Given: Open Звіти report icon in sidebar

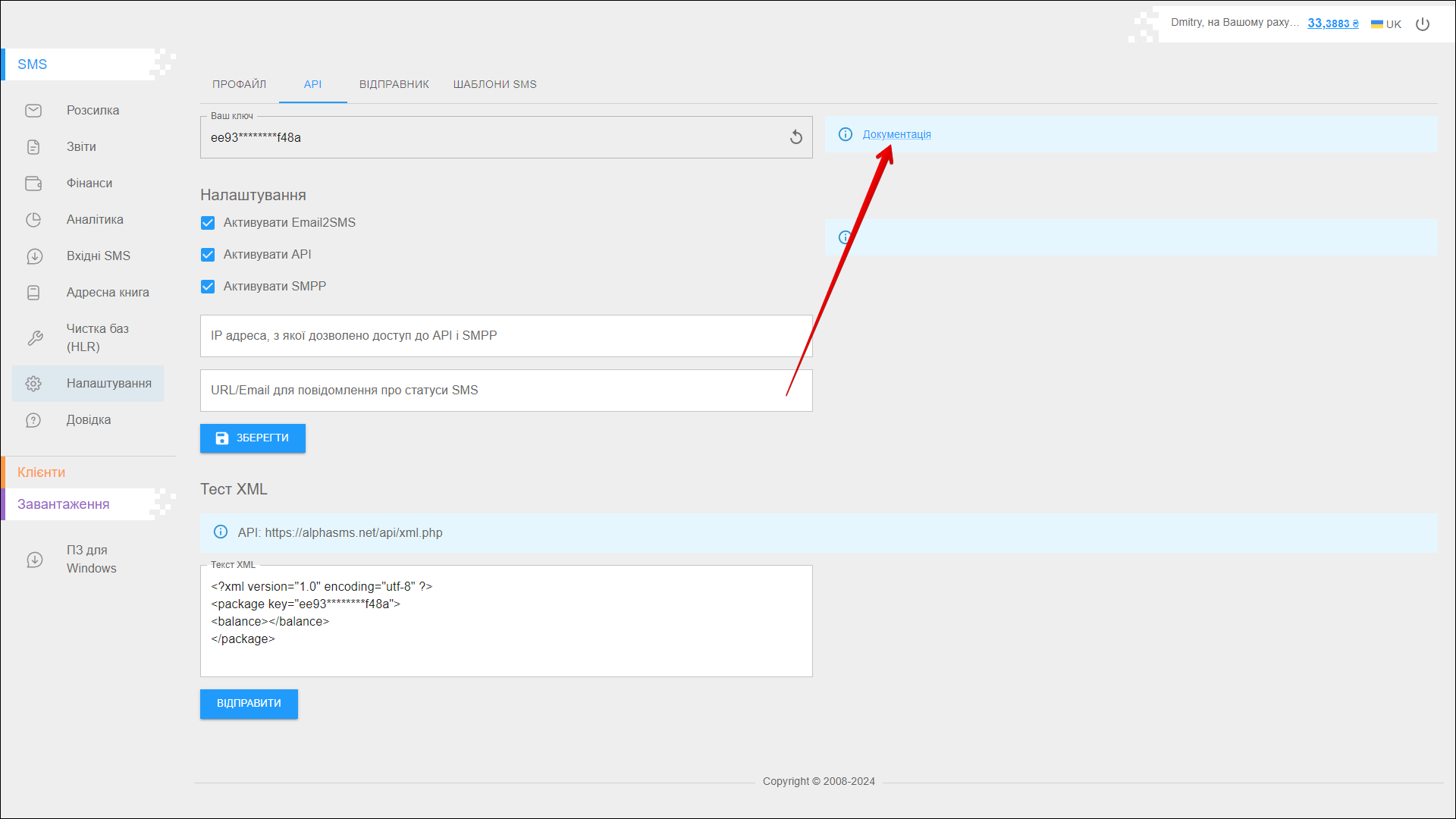Looking at the screenshot, I should click(33, 147).
